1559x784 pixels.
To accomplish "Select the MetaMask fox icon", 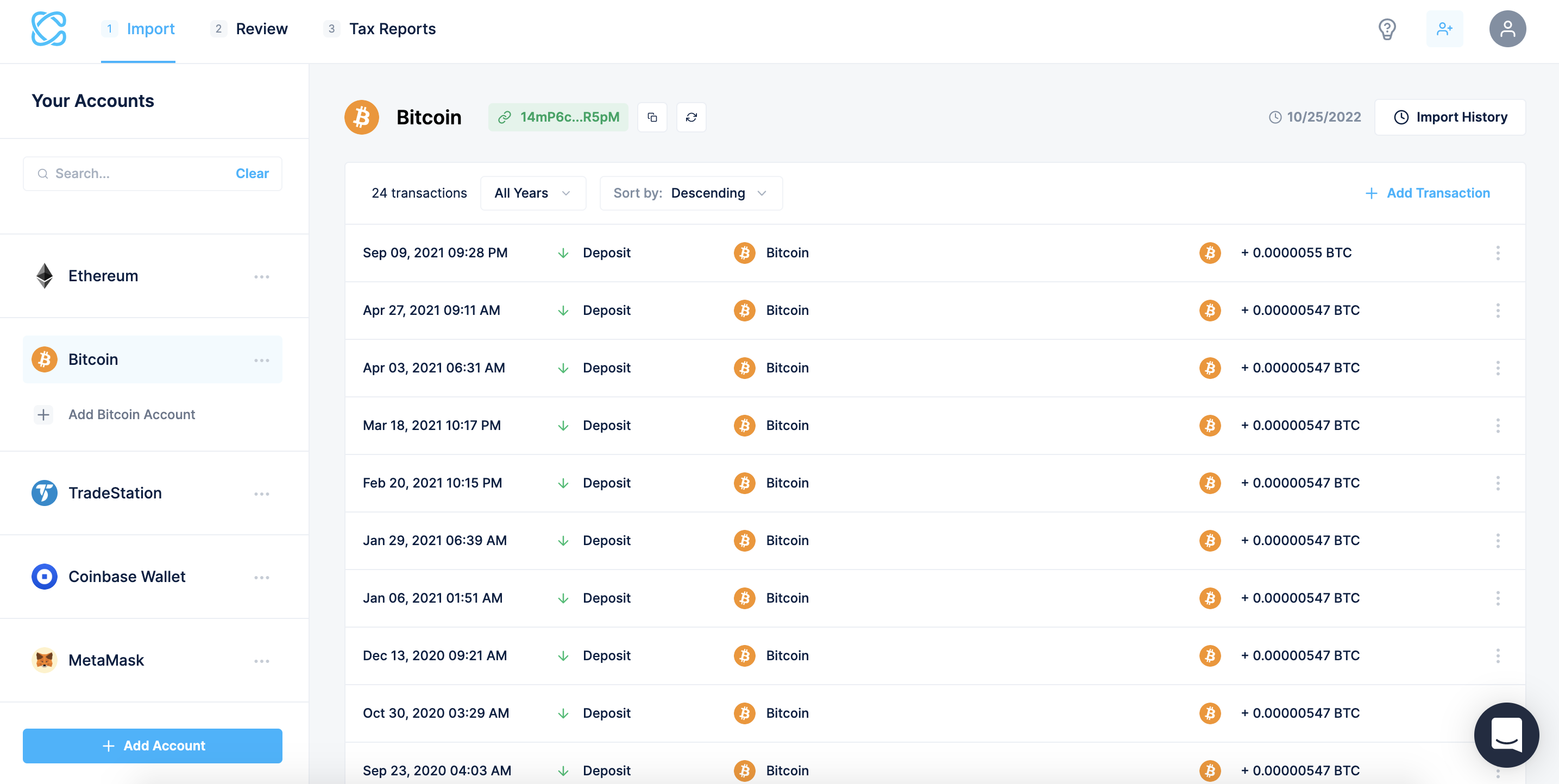I will click(43, 660).
